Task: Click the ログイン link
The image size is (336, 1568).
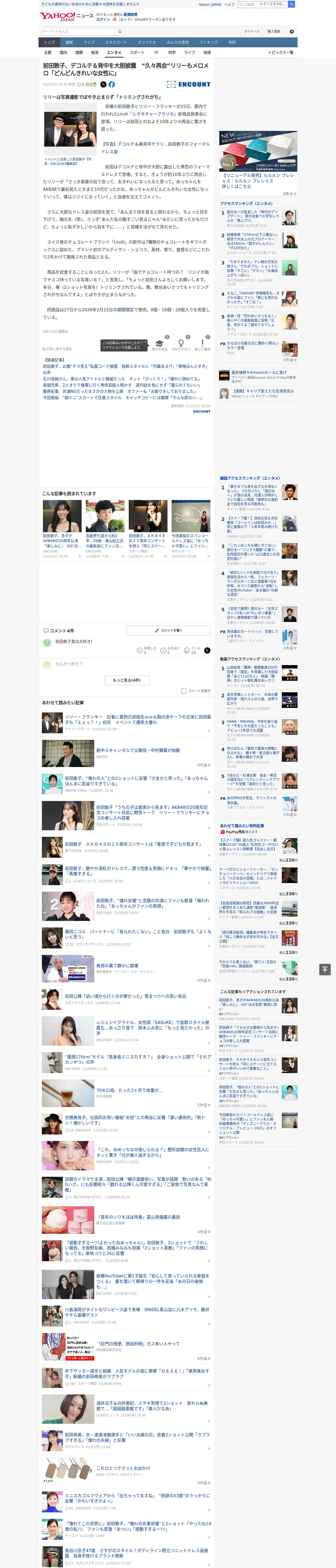Action: (x=103, y=20)
